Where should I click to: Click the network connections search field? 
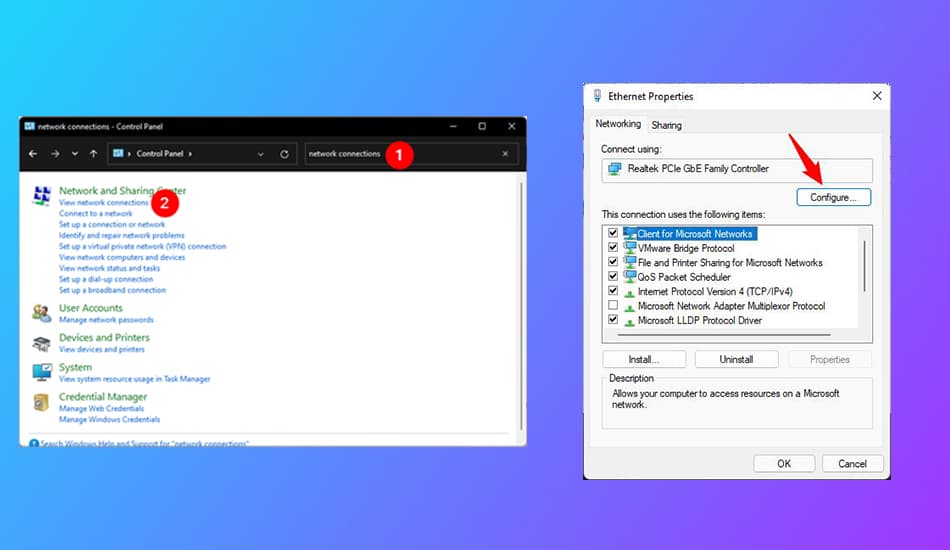click(x=411, y=154)
